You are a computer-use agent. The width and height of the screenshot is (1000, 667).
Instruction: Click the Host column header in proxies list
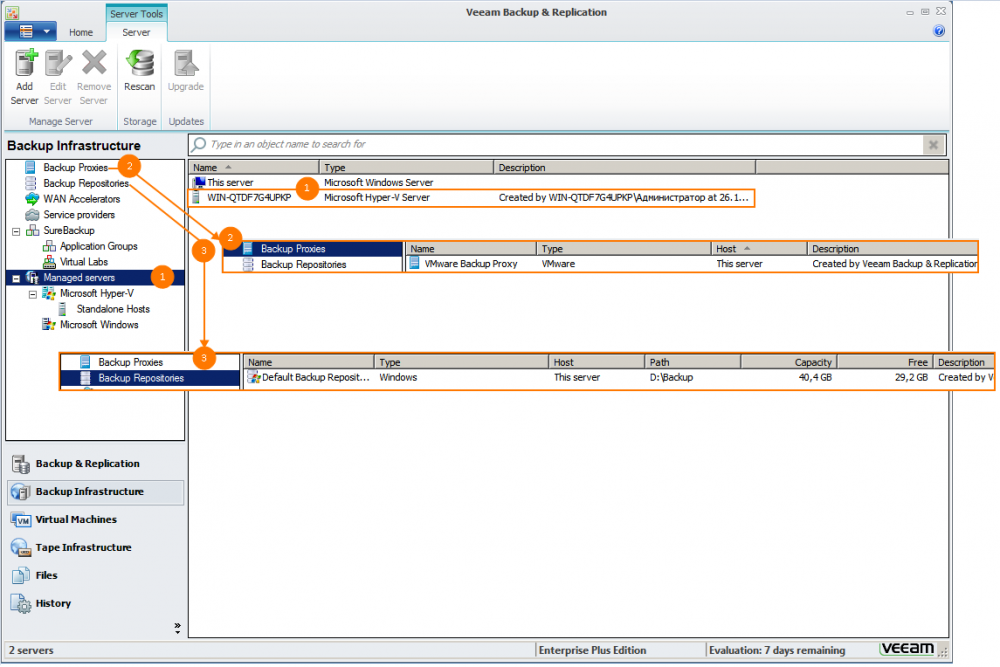pos(759,249)
